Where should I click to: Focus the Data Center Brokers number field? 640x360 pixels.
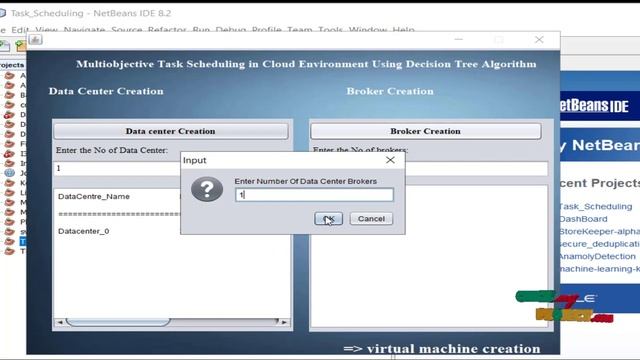[x=314, y=195]
